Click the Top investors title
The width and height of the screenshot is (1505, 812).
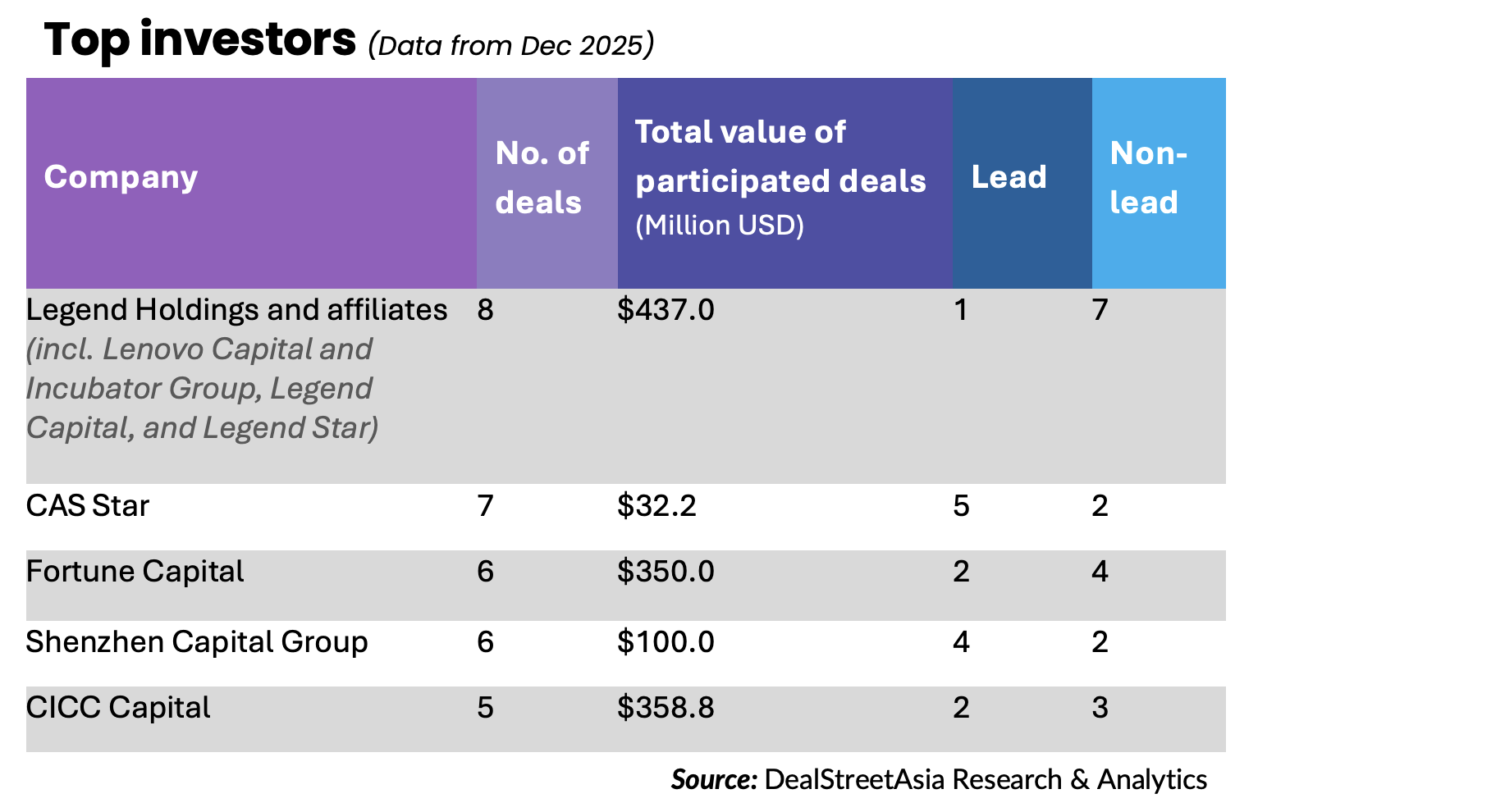[x=200, y=39]
